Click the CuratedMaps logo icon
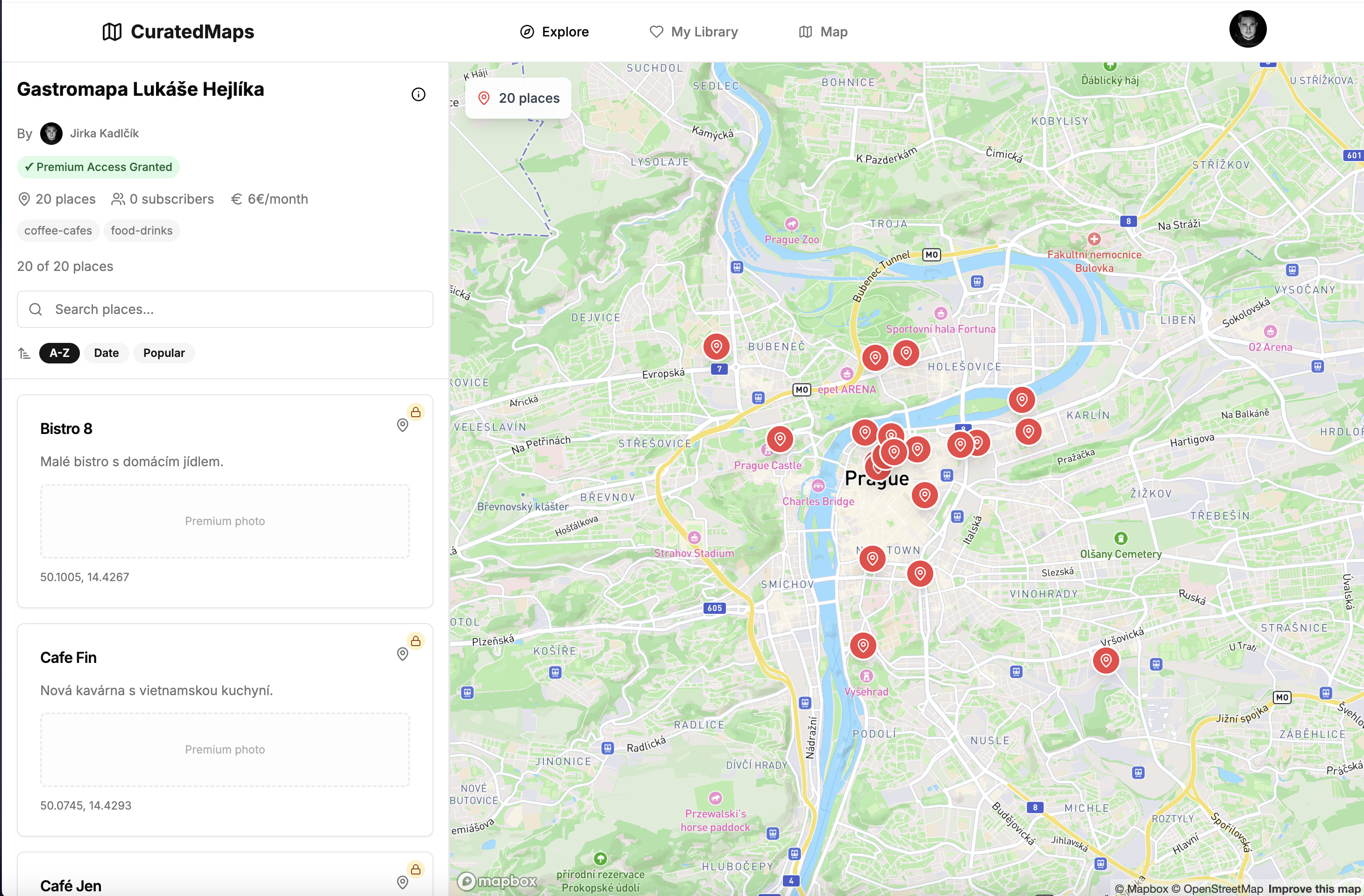Viewport: 1364px width, 896px height. point(112,31)
